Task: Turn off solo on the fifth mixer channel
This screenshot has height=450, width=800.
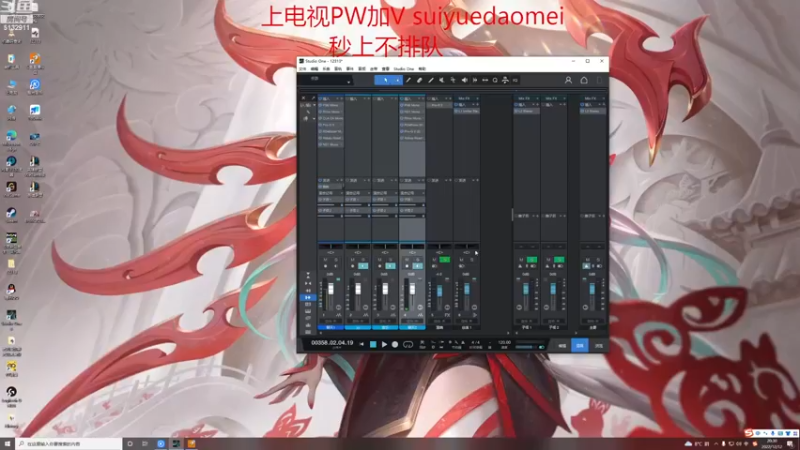Action: [x=444, y=260]
